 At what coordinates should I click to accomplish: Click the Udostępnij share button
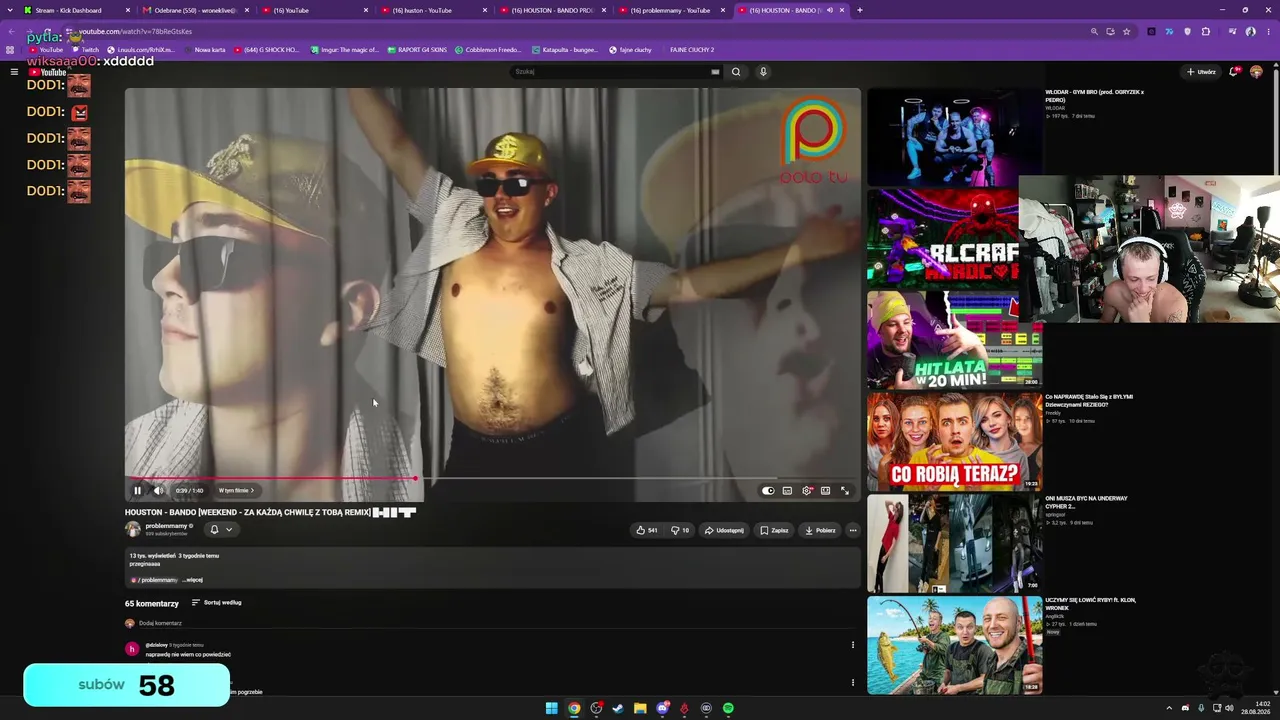click(724, 530)
